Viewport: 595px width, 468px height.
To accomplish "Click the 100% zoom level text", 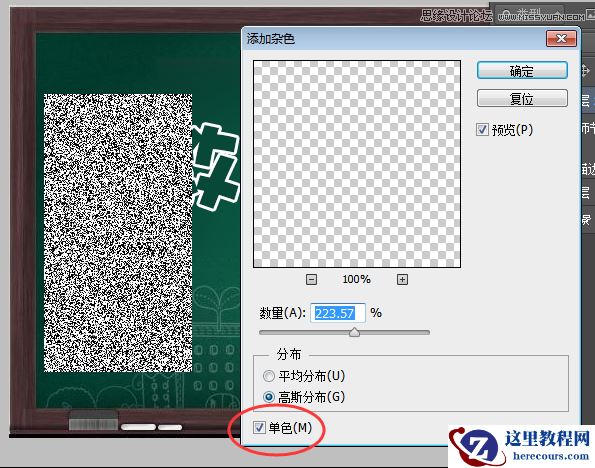I will pos(356,279).
